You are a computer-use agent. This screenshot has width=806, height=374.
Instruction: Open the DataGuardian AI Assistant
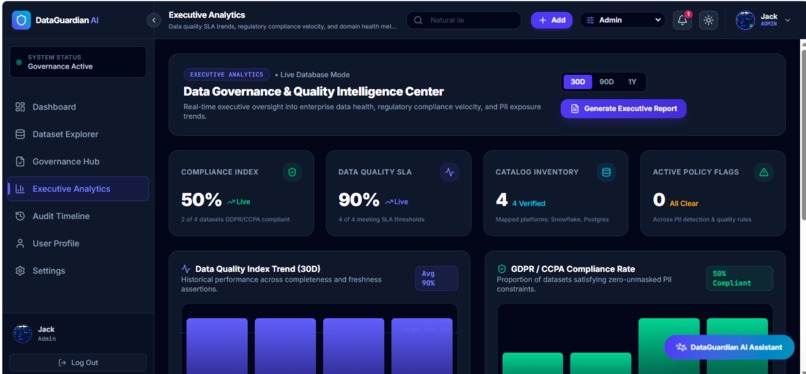[x=729, y=347]
